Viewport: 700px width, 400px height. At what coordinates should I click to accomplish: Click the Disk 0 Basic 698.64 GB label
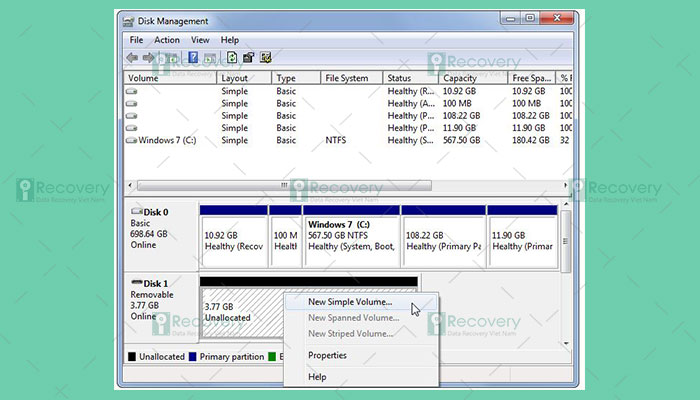pyautogui.click(x=161, y=236)
